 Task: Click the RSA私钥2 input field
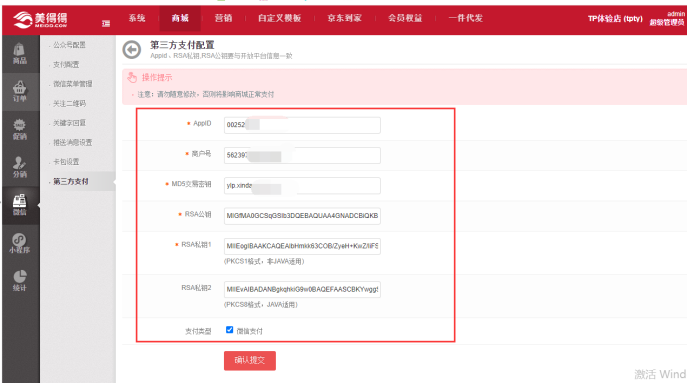coord(302,289)
